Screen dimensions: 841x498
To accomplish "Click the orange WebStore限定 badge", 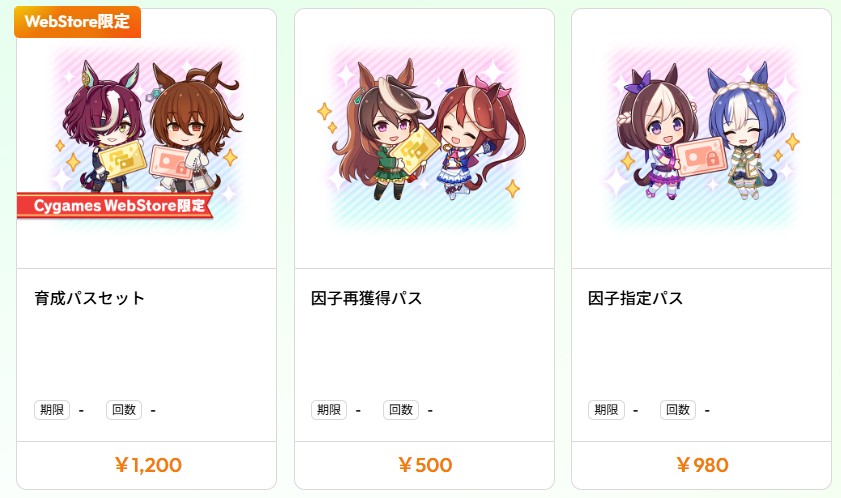I will pyautogui.click(x=78, y=22).
